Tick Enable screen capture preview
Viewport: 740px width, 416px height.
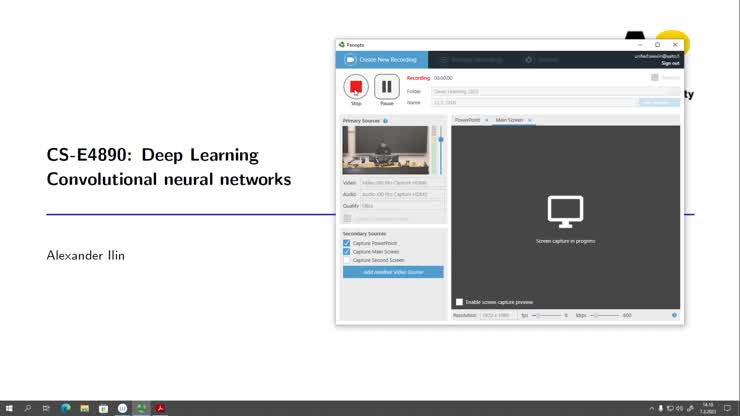point(460,302)
